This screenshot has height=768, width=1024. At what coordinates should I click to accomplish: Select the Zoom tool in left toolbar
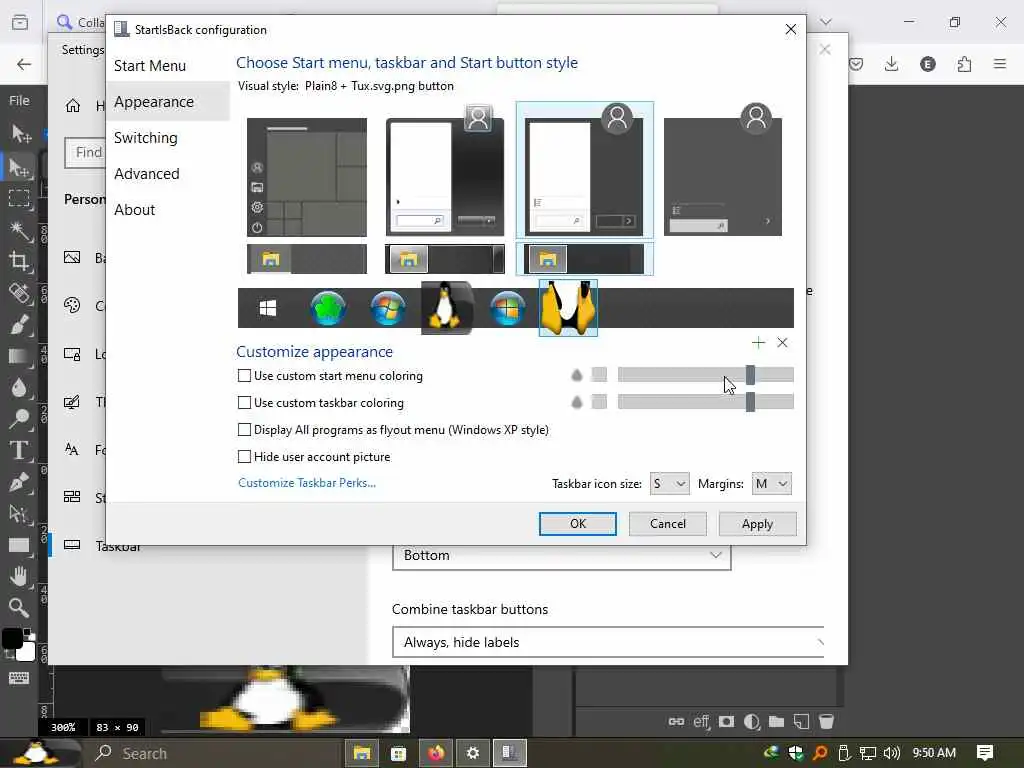[x=20, y=607]
